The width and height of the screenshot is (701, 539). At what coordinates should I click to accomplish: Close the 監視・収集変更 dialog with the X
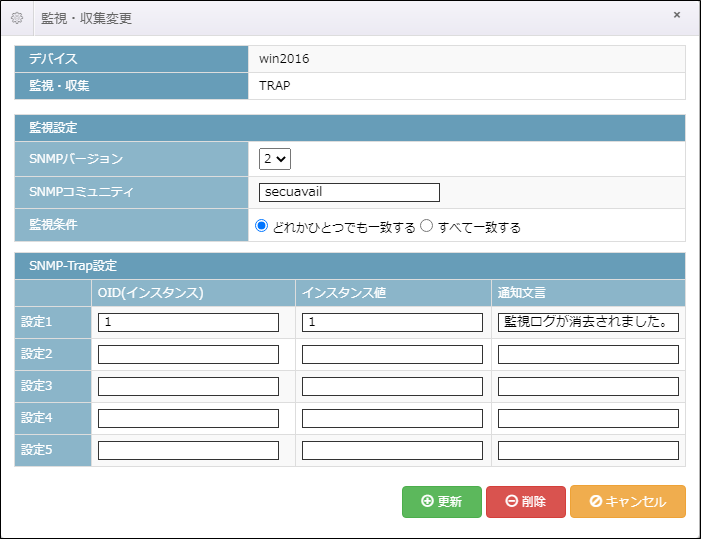click(676, 15)
